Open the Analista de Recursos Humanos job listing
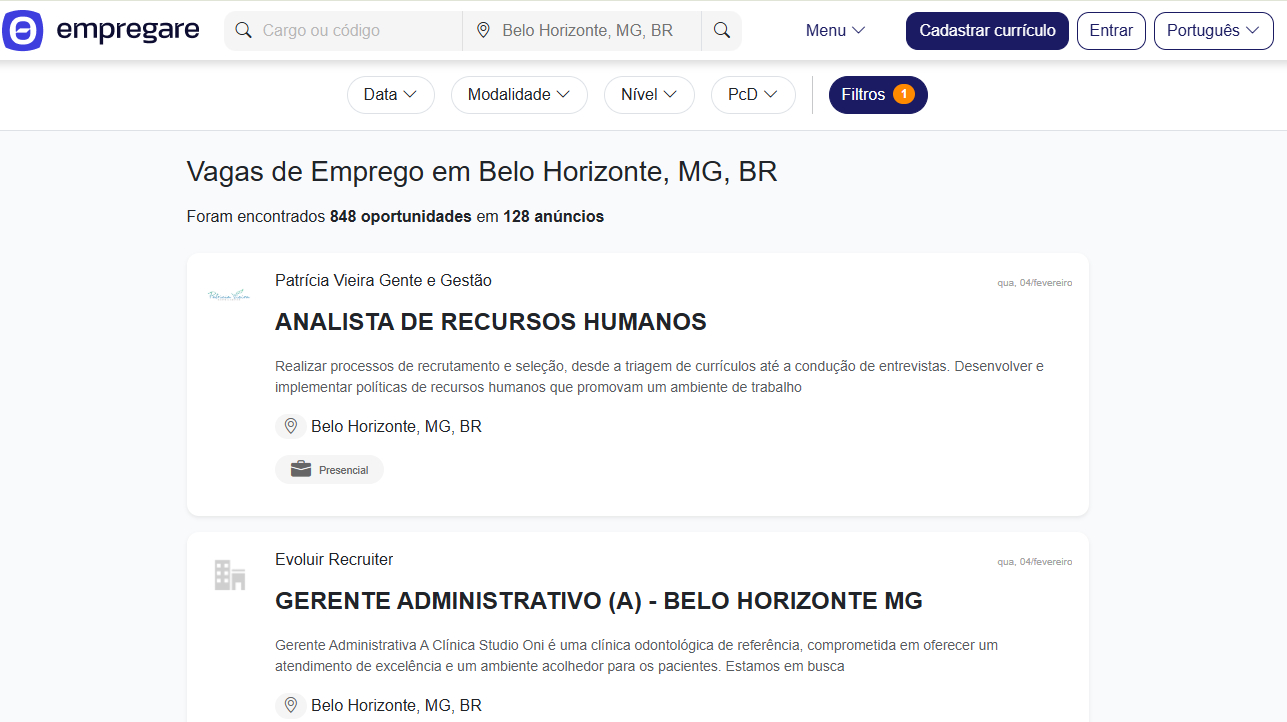Image resolution: width=1287 pixels, height=722 pixels. point(490,322)
